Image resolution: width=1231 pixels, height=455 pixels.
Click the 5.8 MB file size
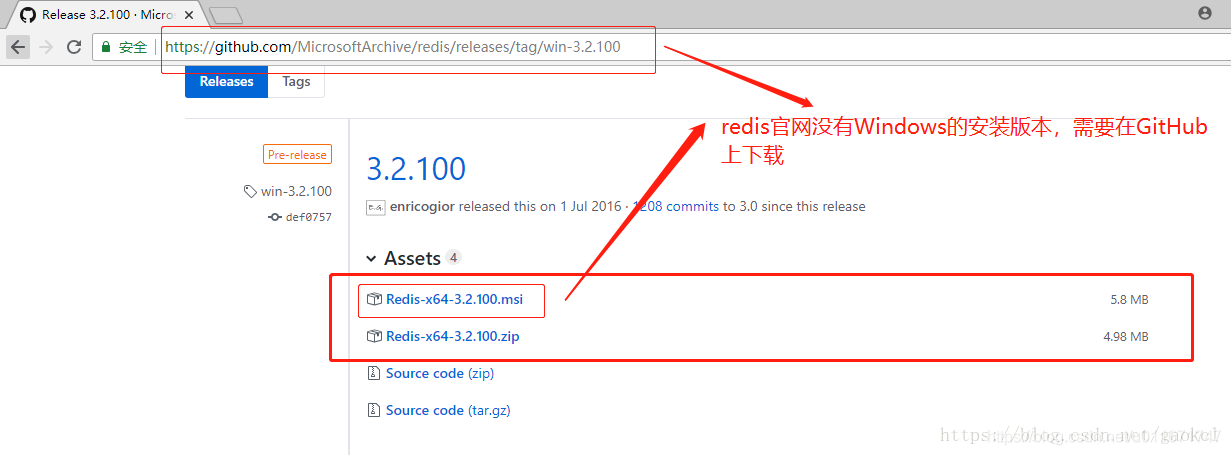tap(1129, 300)
